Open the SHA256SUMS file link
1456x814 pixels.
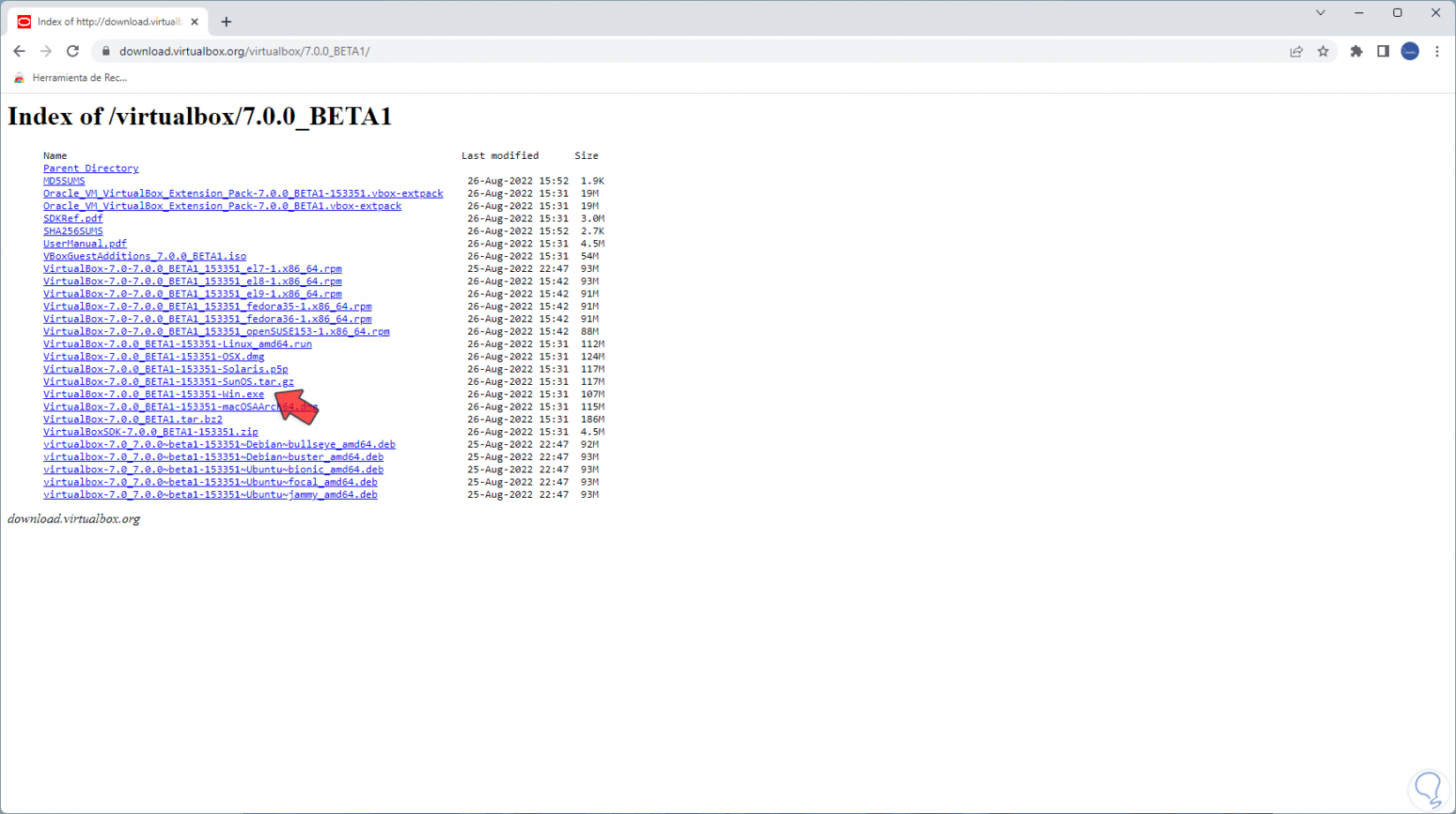pyautogui.click(x=73, y=231)
